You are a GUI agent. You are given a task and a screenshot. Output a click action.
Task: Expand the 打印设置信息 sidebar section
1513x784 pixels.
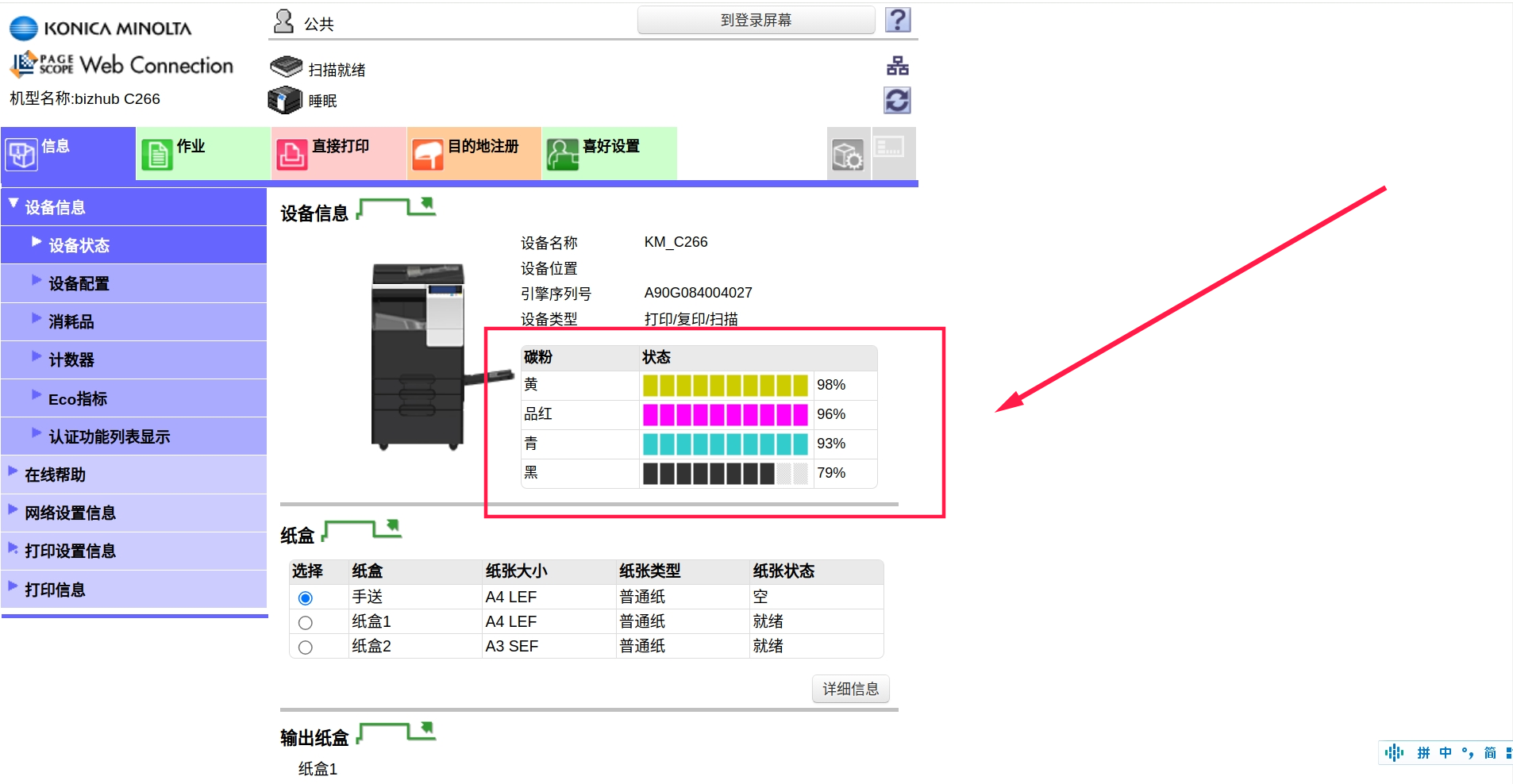coord(70,551)
